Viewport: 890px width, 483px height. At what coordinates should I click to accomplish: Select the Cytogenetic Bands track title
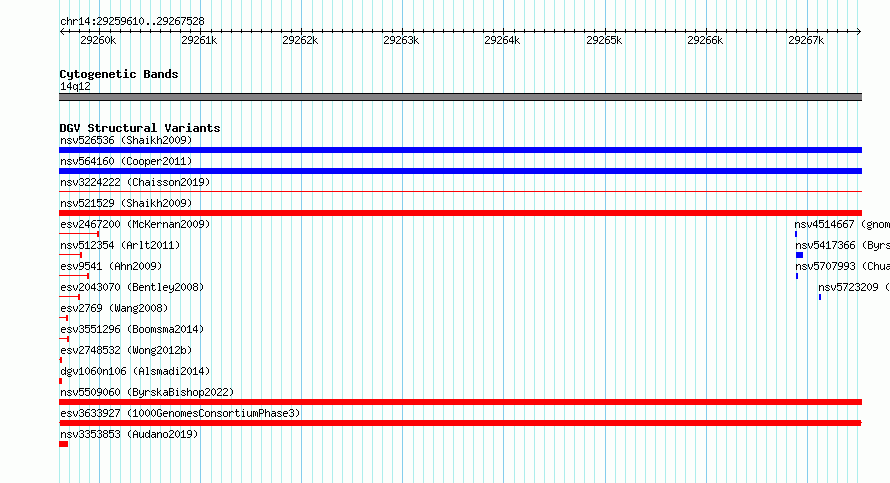pos(119,74)
